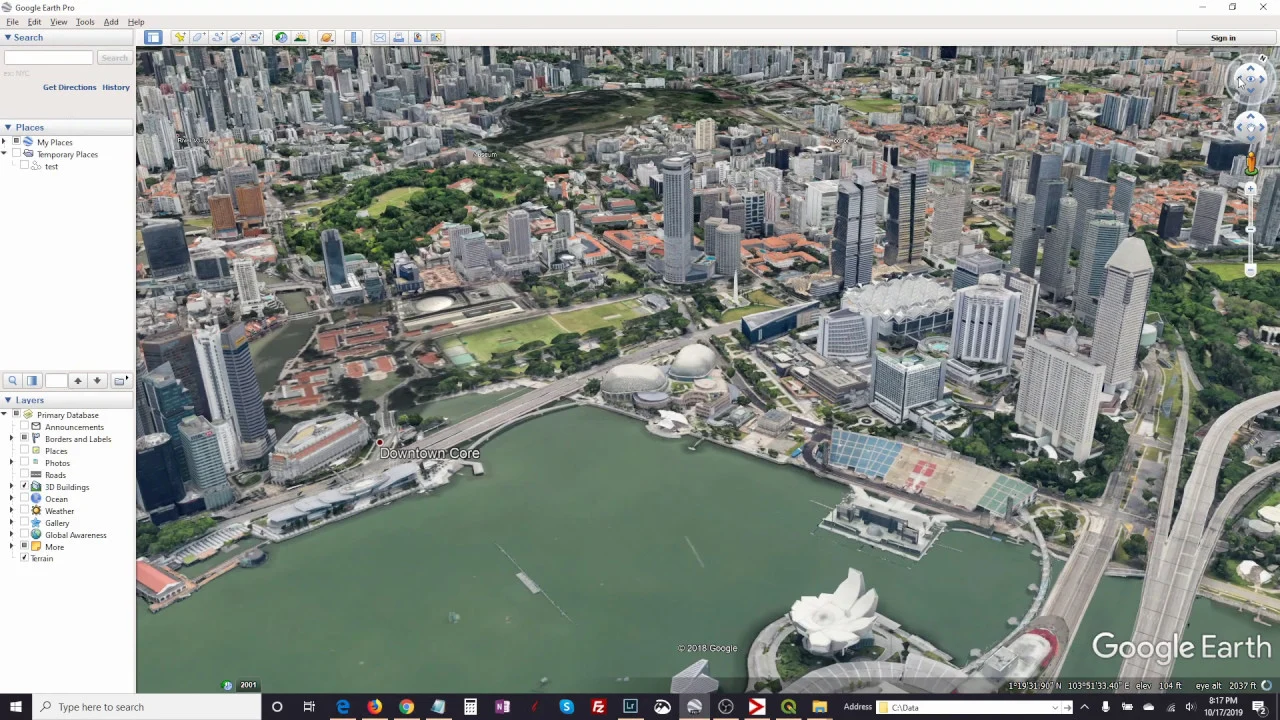This screenshot has height=720, width=1280.
Task: Move the selected place down with the arrow
Action: coord(97,381)
